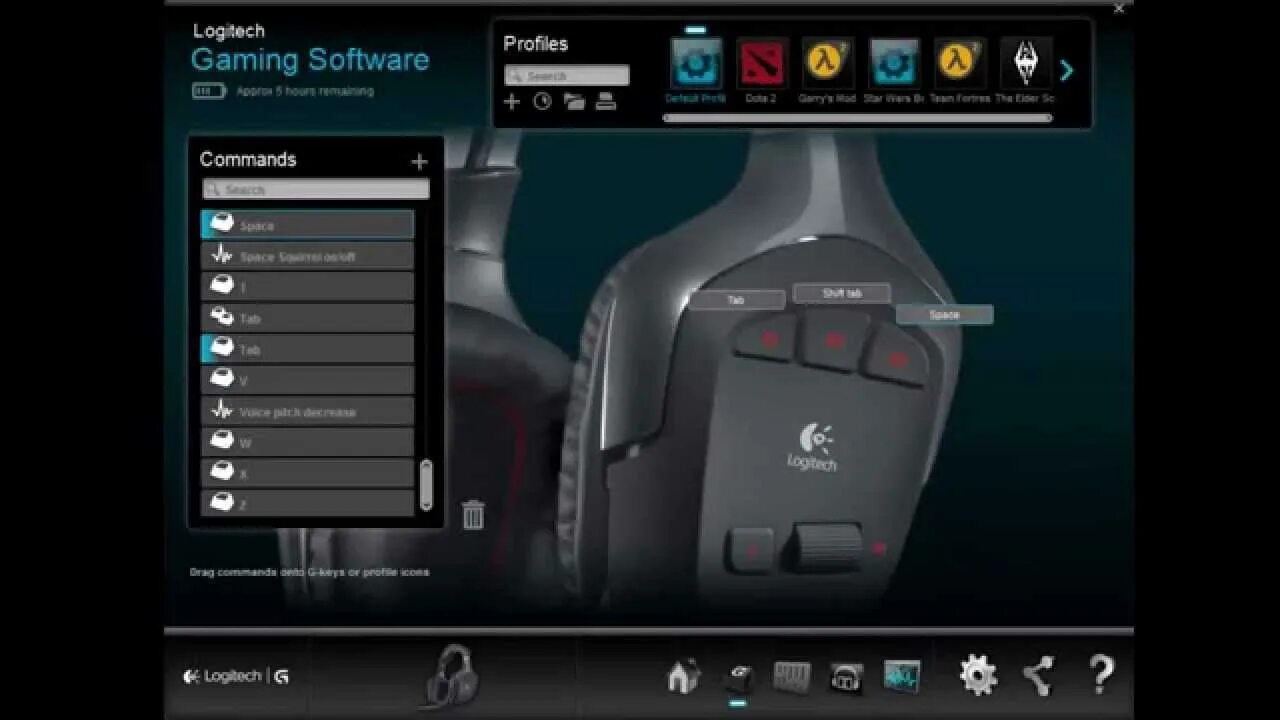Select the Garry's Mod profile

[828, 64]
